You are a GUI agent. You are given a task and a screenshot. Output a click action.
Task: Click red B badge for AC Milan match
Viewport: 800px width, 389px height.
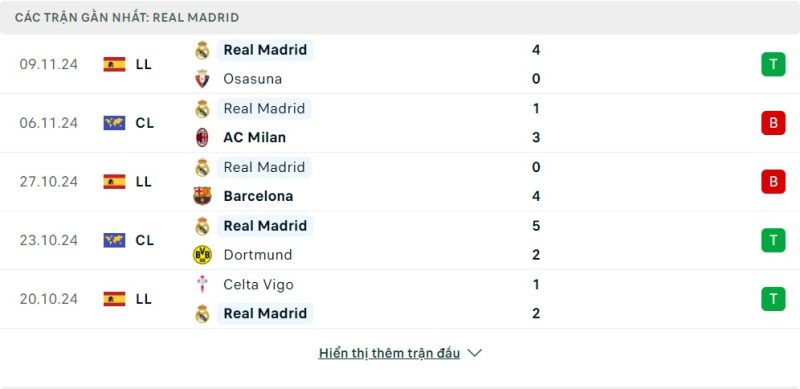click(773, 123)
